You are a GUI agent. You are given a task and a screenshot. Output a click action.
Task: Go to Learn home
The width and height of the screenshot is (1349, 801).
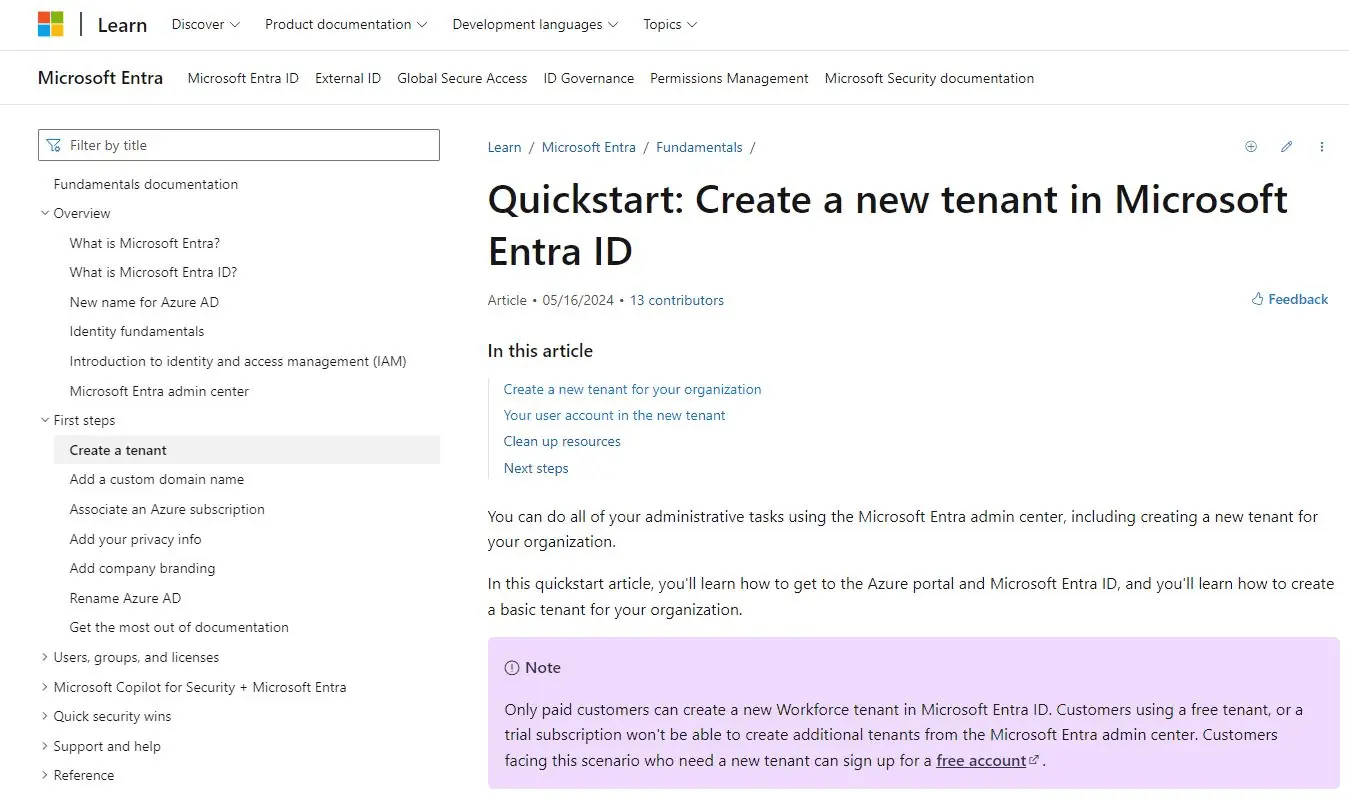122,25
